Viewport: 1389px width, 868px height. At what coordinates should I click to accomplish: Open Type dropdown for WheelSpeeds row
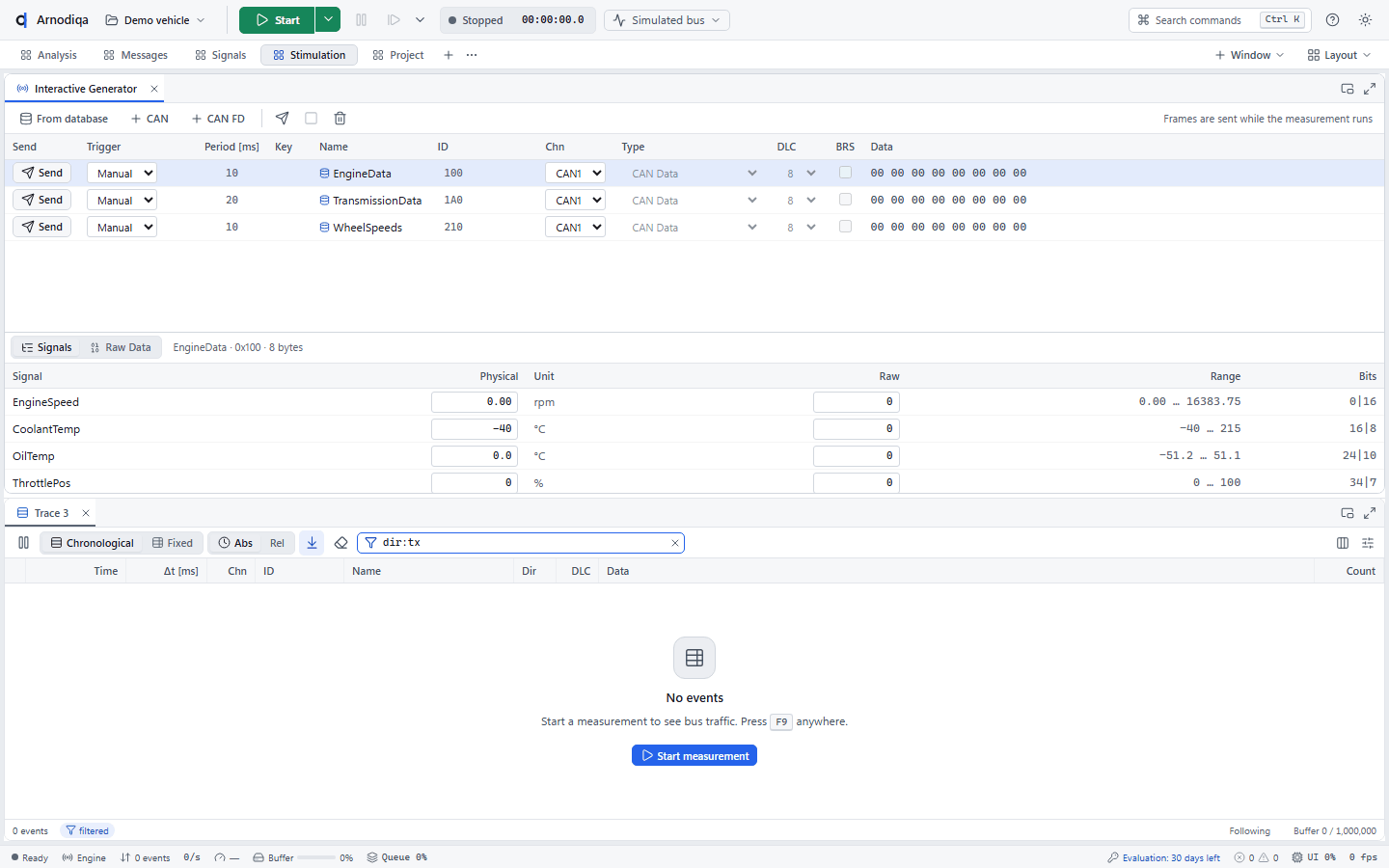[x=694, y=228]
